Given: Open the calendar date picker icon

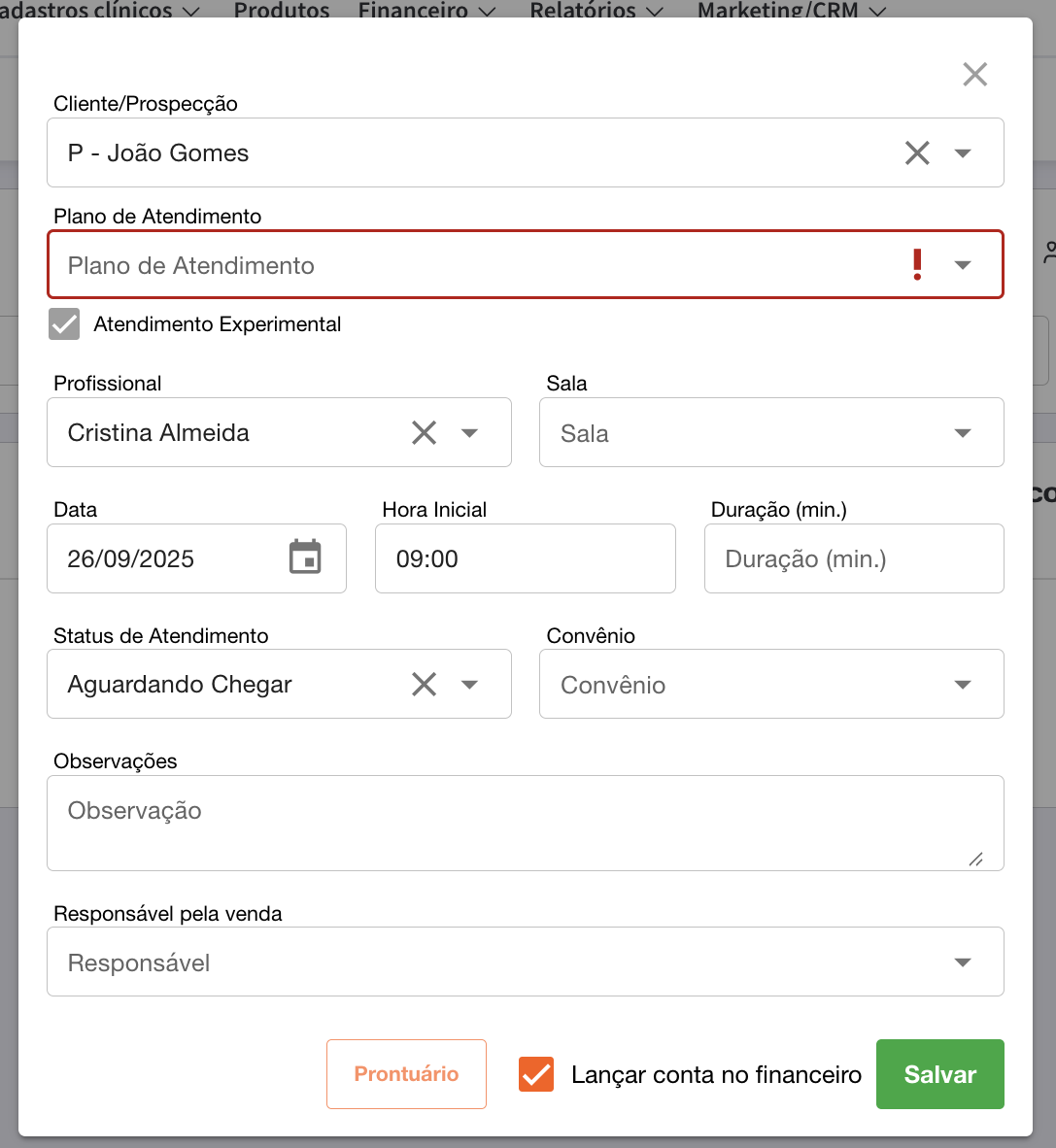Looking at the screenshot, I should [x=305, y=557].
